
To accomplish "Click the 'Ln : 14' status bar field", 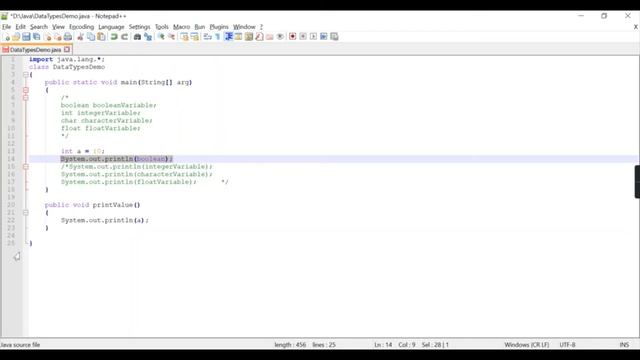I will [x=383, y=345].
